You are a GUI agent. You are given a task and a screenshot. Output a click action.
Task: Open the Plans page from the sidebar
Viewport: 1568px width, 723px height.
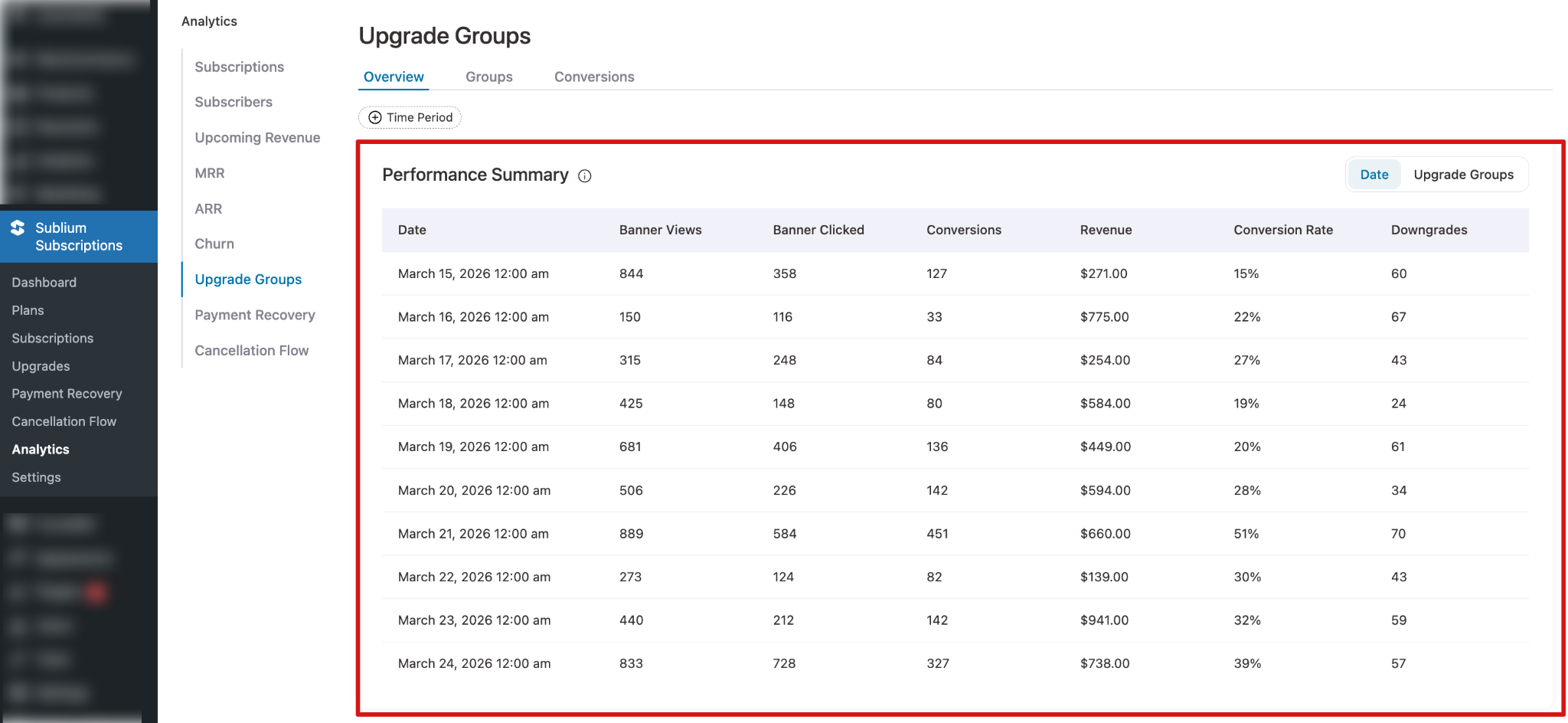(x=28, y=310)
